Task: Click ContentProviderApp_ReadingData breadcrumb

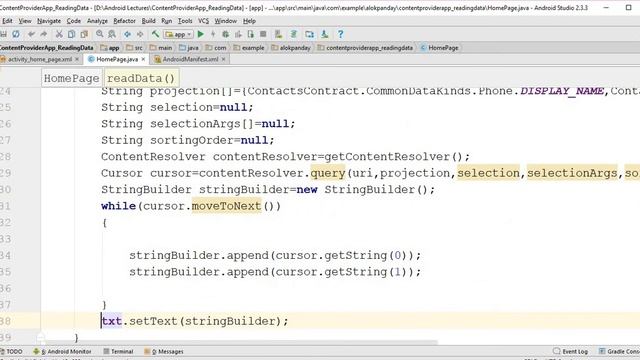Action: coord(47,48)
